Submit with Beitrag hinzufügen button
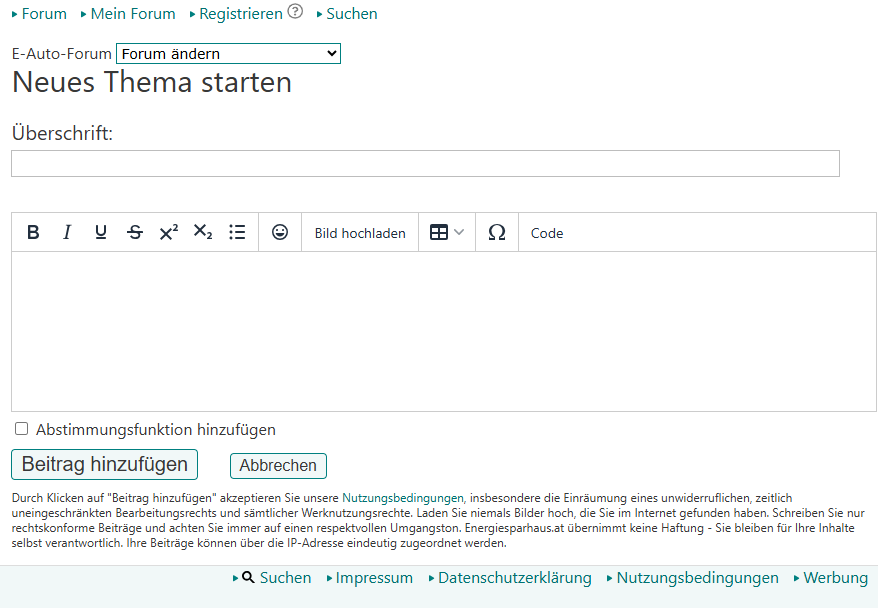The width and height of the screenshot is (884, 613). [x=104, y=465]
